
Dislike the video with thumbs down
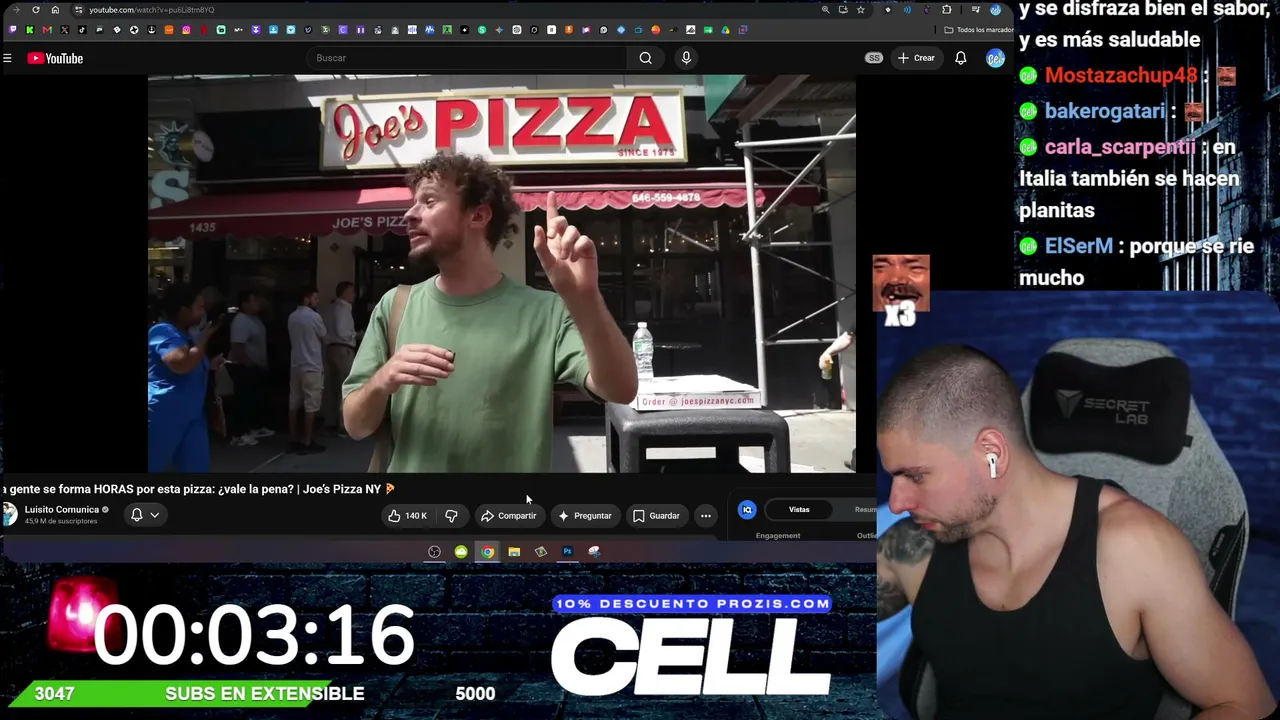(x=451, y=516)
